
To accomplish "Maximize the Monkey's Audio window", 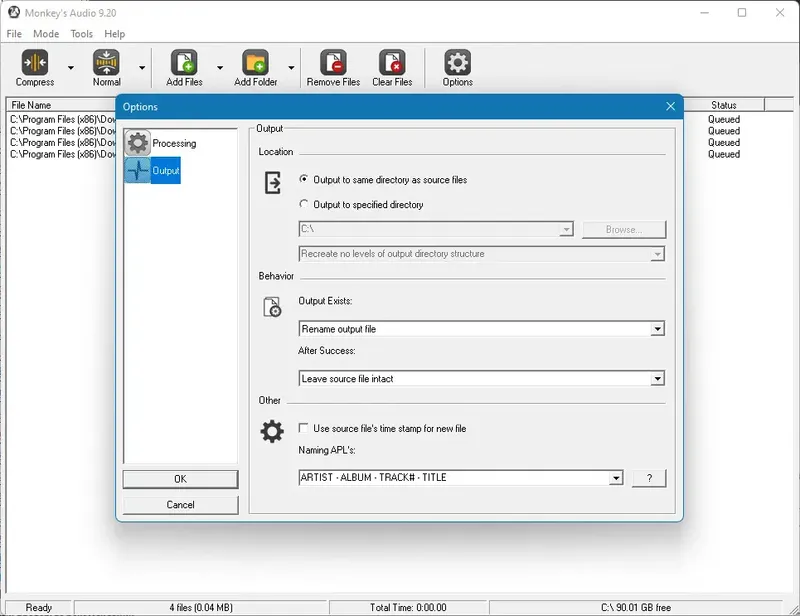I will (742, 12).
